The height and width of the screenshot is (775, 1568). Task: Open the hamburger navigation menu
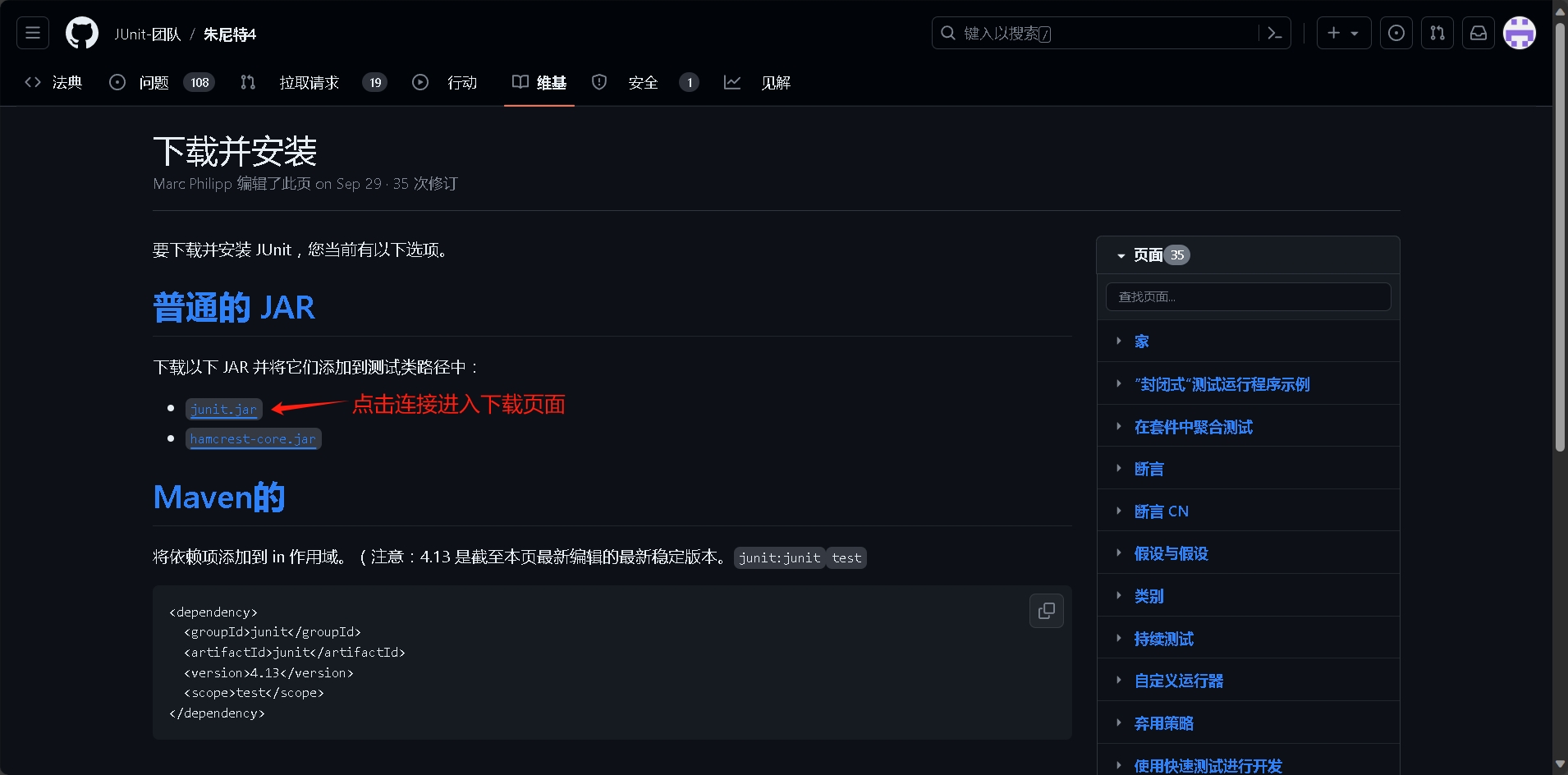coord(33,33)
